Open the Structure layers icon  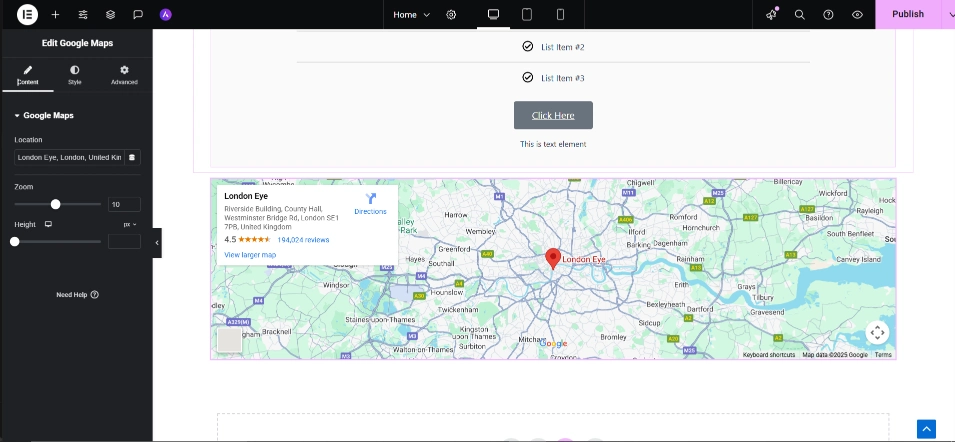point(110,15)
